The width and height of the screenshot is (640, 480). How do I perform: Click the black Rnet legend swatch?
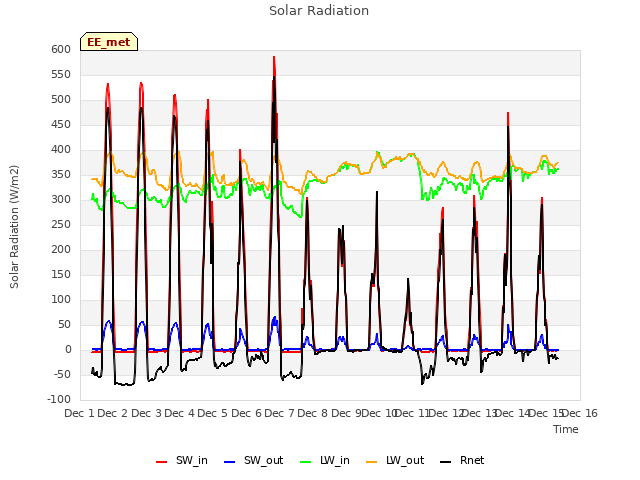click(x=446, y=462)
